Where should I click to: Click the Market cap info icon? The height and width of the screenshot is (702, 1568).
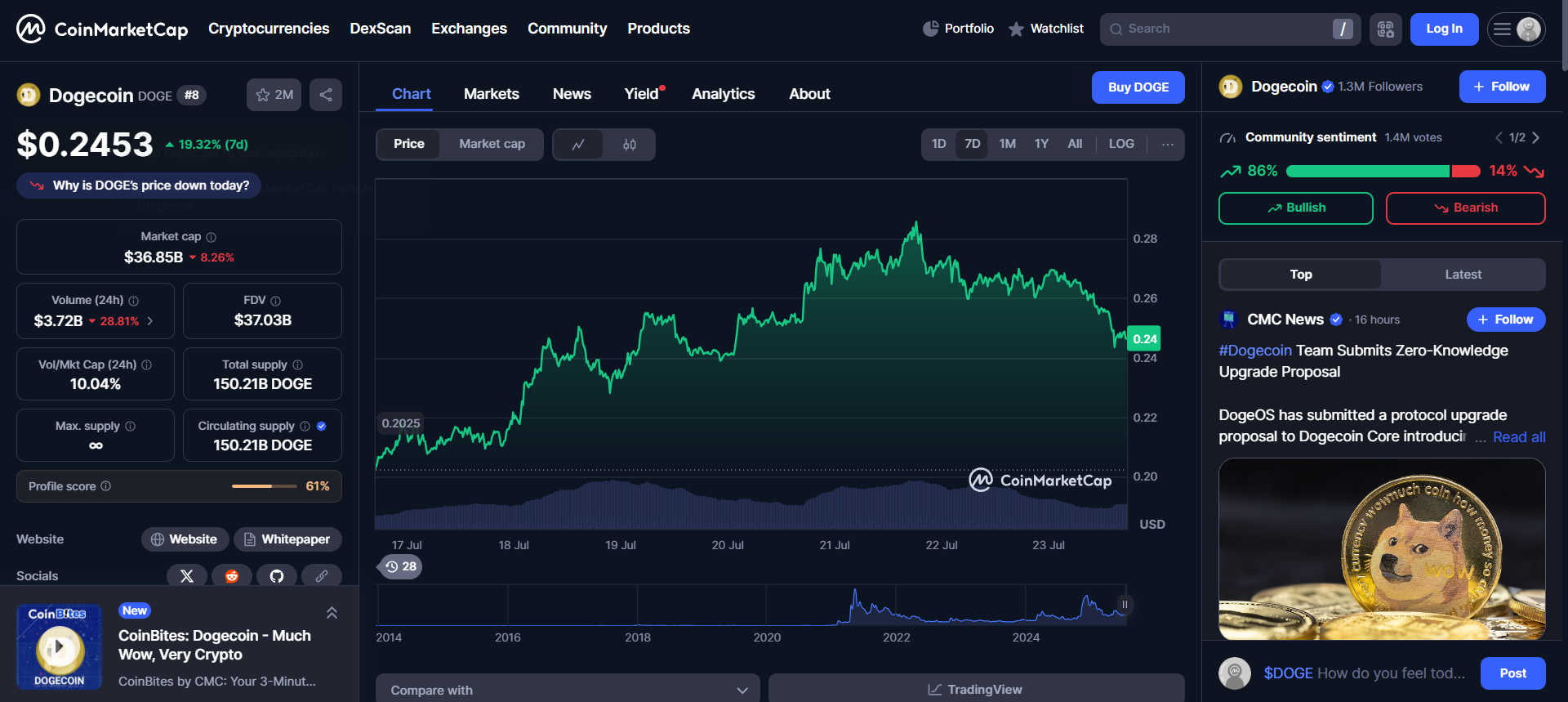pyautogui.click(x=211, y=237)
